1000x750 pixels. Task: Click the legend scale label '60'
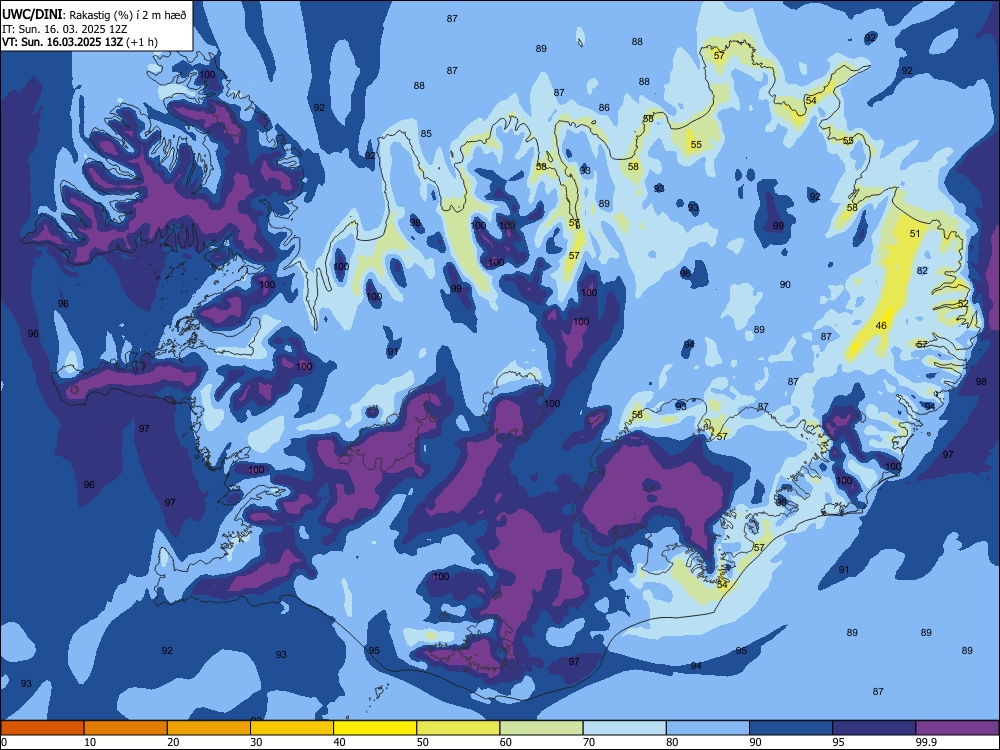pos(506,742)
